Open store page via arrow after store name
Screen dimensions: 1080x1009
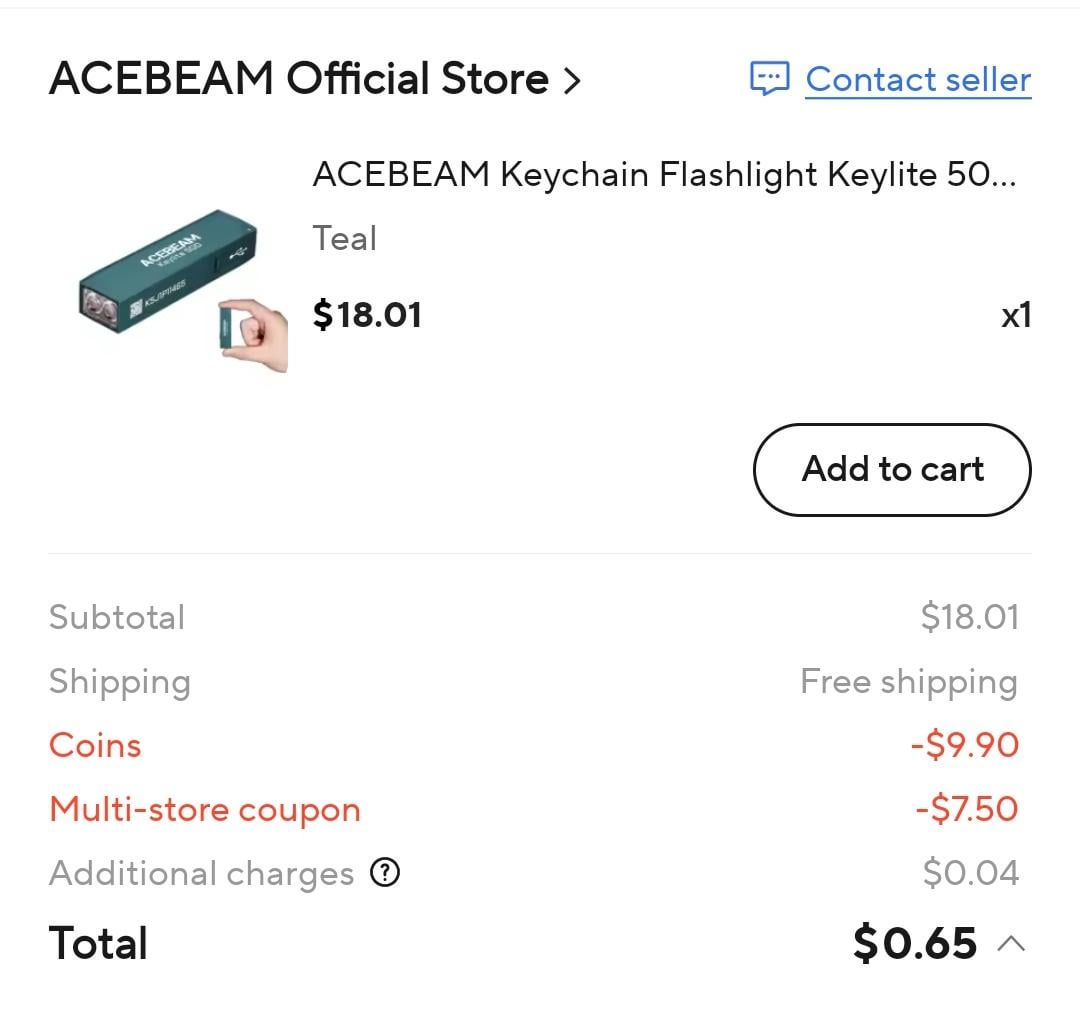point(572,80)
